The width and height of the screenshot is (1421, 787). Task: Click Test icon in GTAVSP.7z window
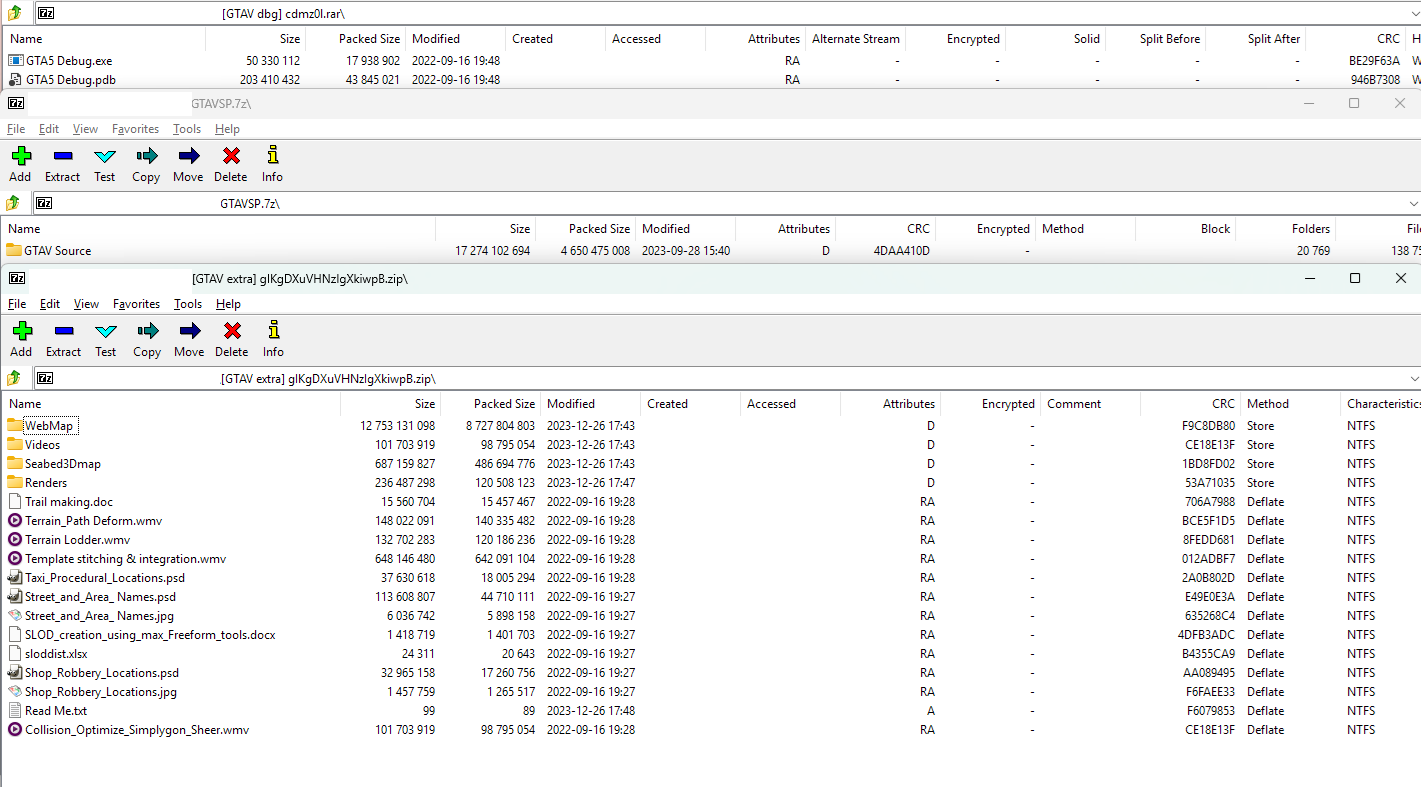pos(105,156)
